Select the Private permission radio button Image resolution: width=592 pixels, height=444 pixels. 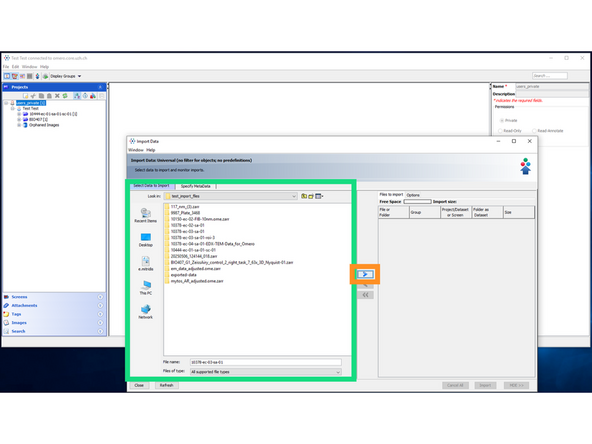click(x=502, y=120)
